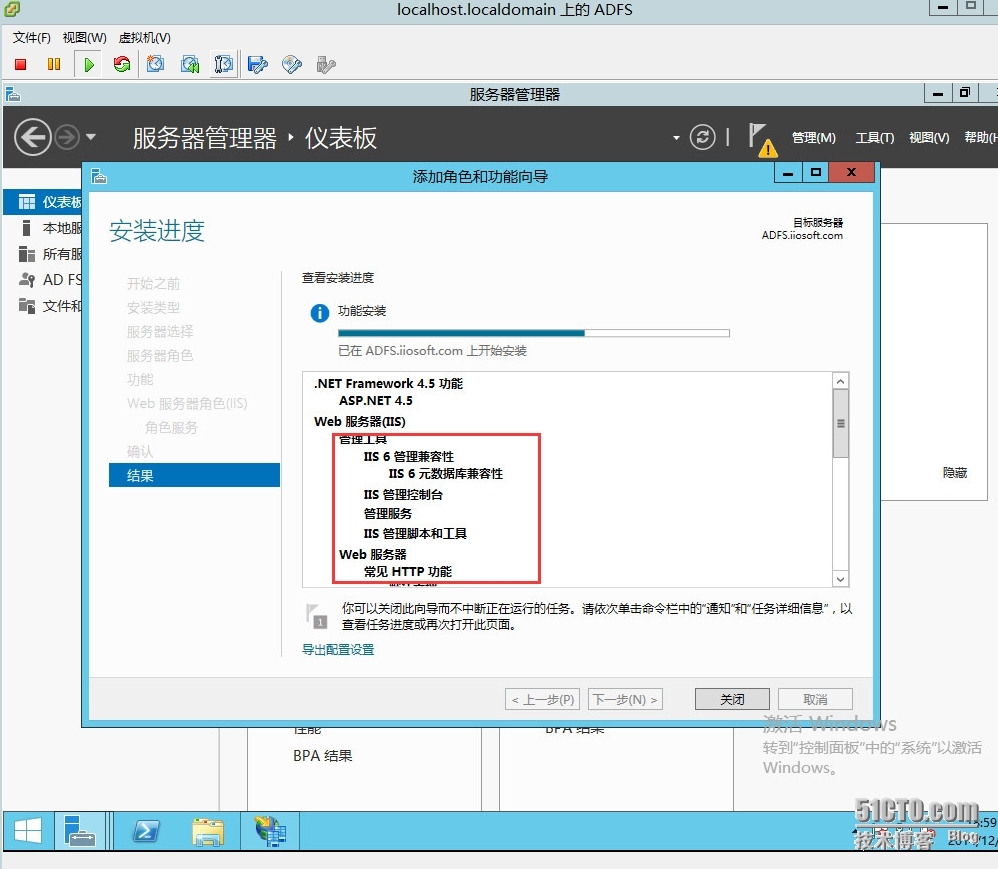Open the 视图(V) menu in Server Manager
This screenshot has width=998, height=869.
(929, 138)
